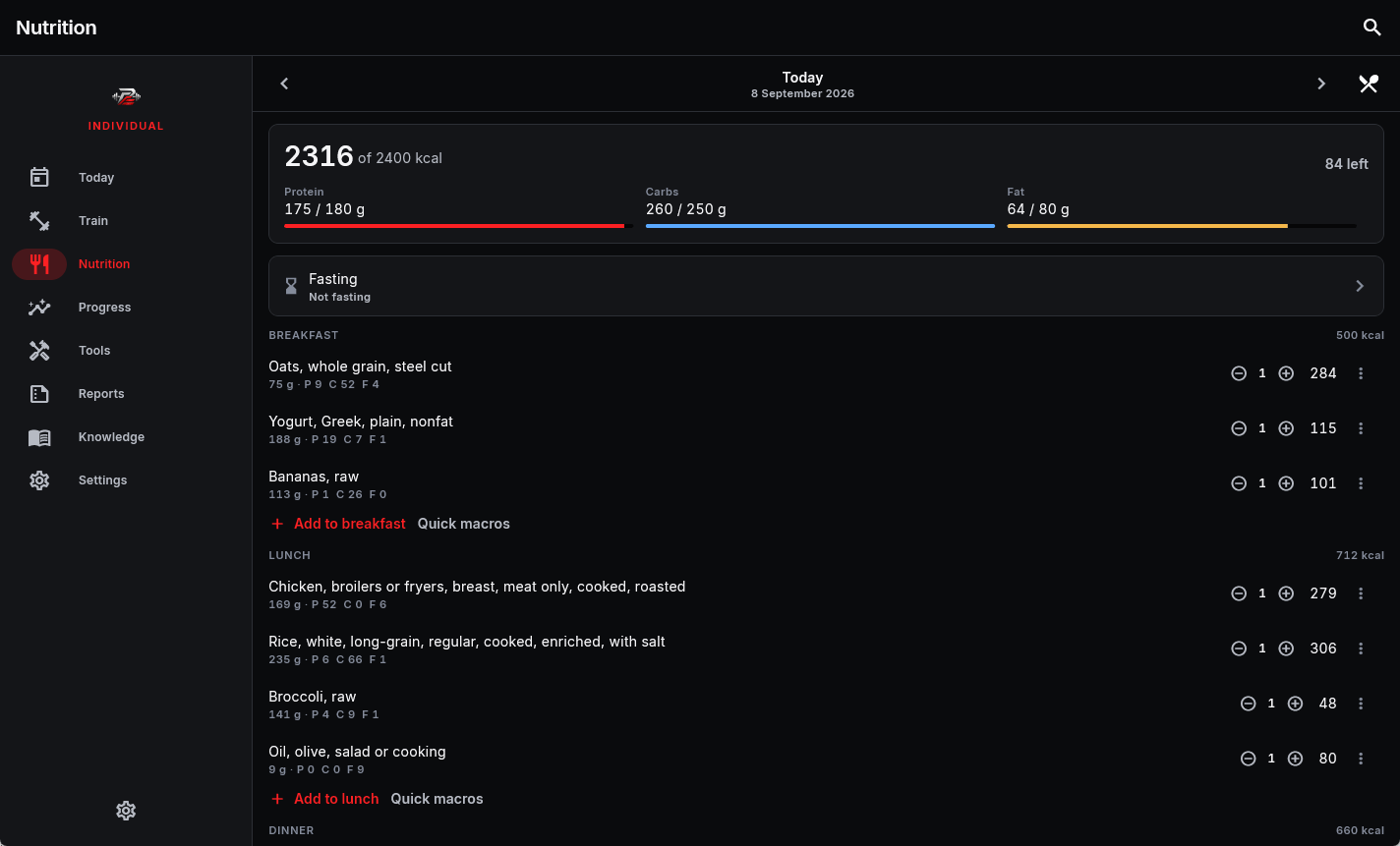Decrease the Chicken breast quantity
This screenshot has height=846, width=1400.
(1239, 593)
